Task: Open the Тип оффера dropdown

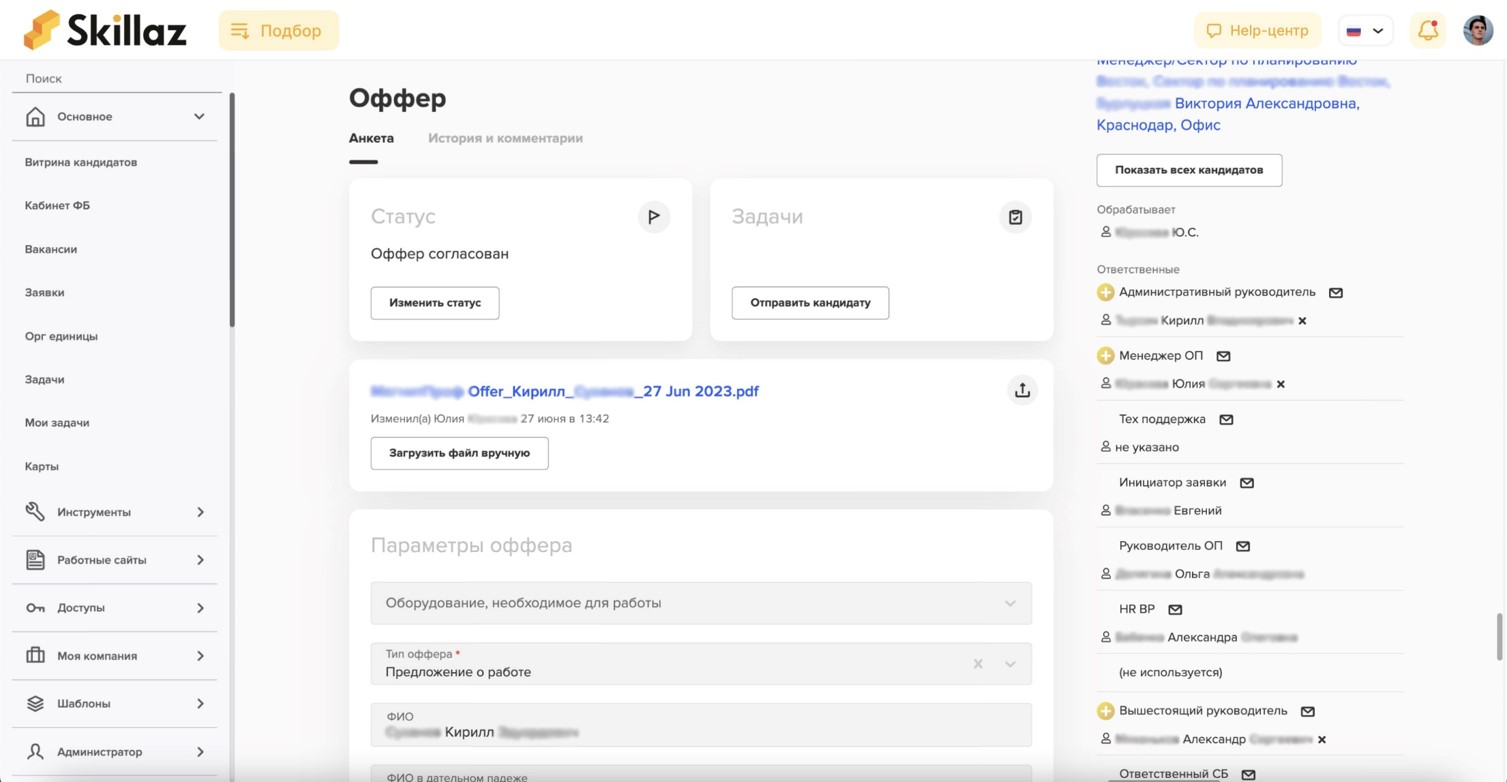Action: (x=1009, y=663)
